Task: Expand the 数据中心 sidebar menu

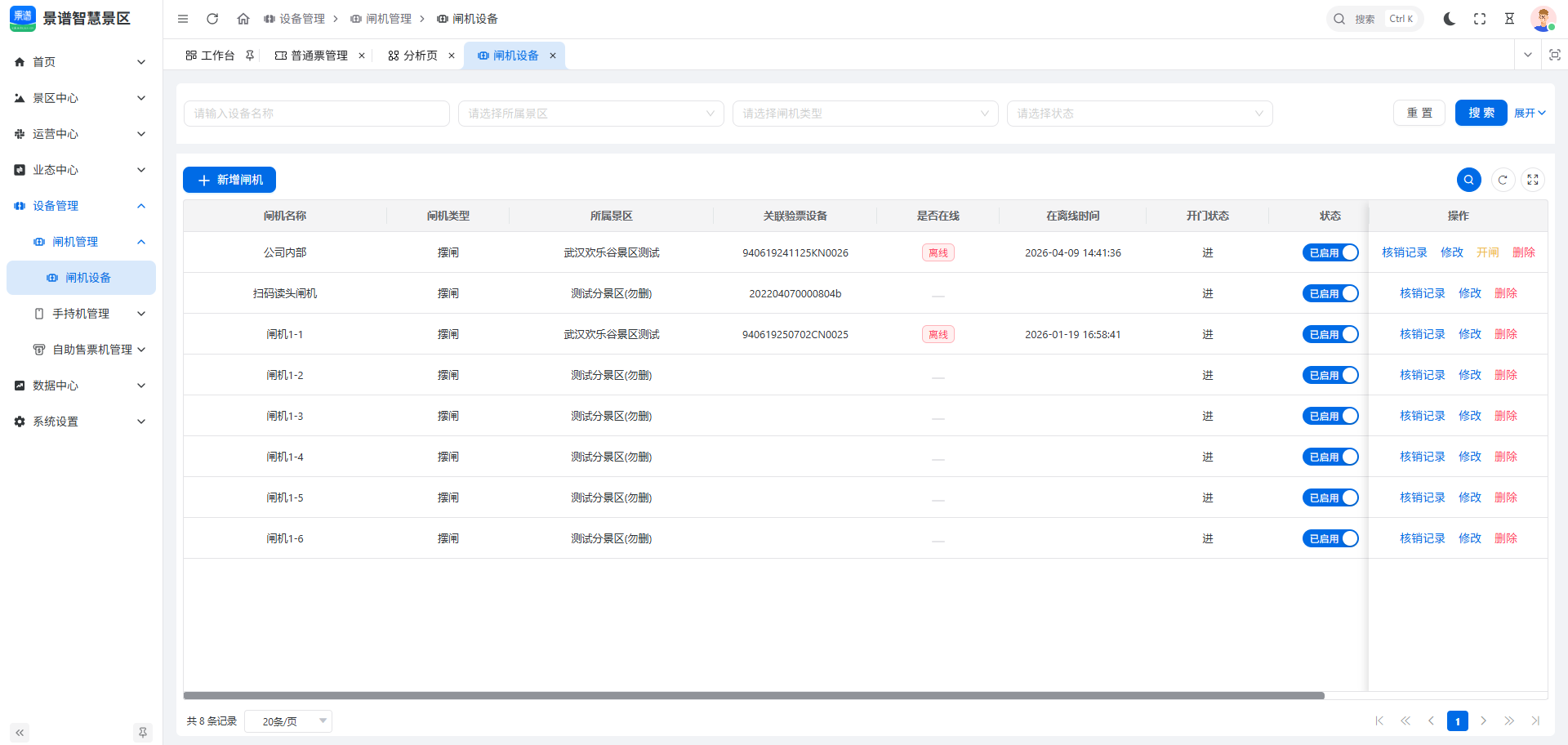Action: point(81,386)
